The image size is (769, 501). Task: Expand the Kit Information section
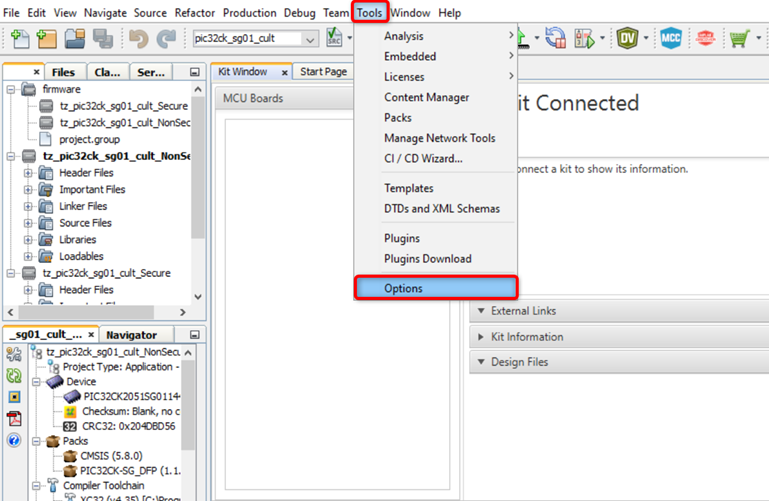[481, 337]
